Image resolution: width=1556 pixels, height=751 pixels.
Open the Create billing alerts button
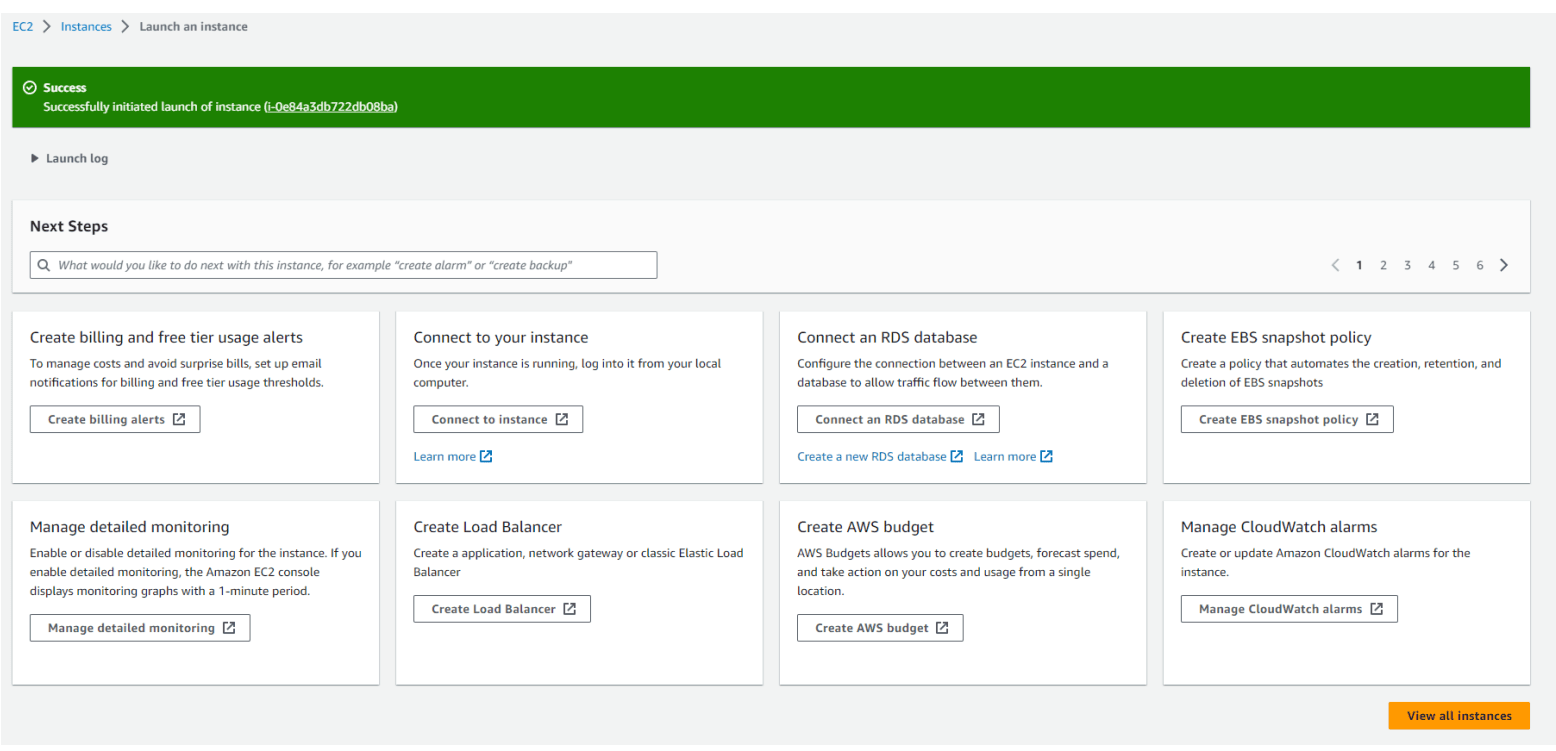pos(115,420)
